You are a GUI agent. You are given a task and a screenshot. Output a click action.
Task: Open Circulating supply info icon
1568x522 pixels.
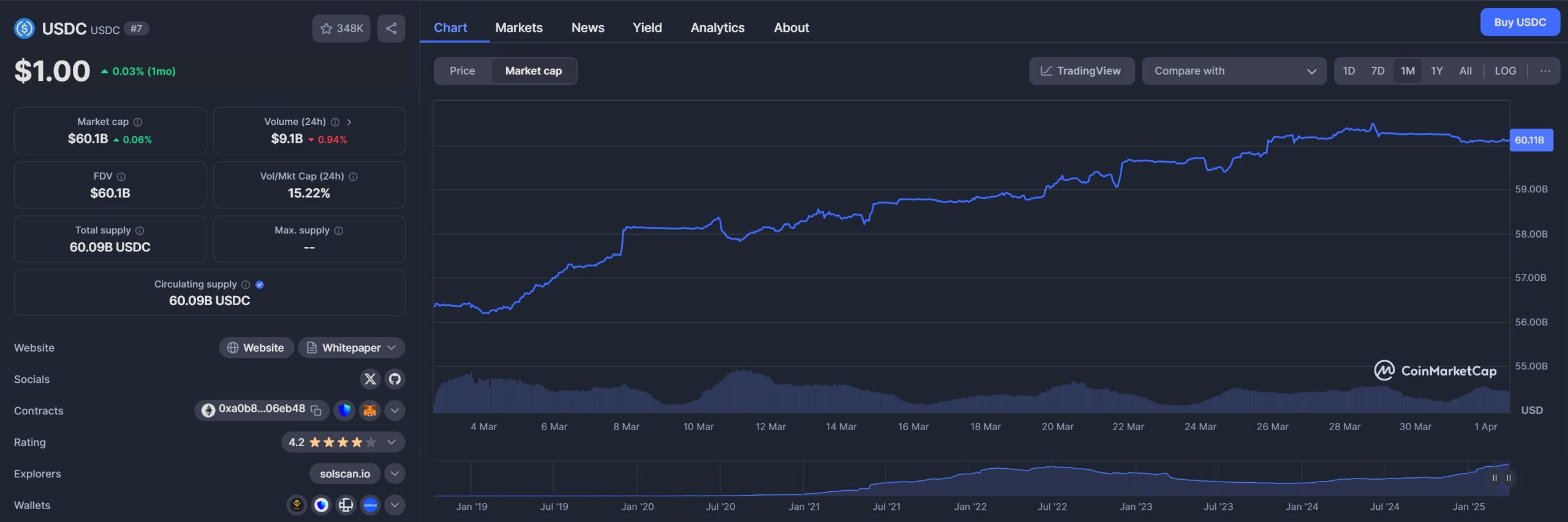246,284
